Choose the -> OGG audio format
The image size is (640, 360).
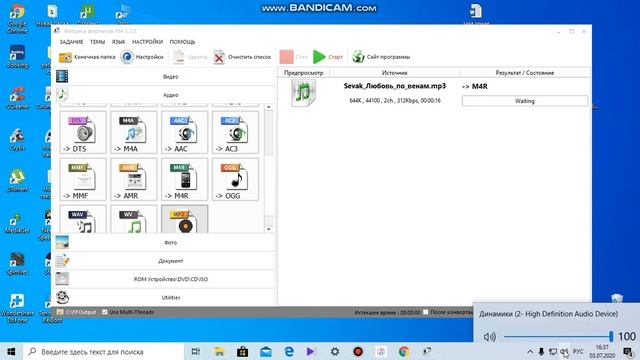pos(236,180)
